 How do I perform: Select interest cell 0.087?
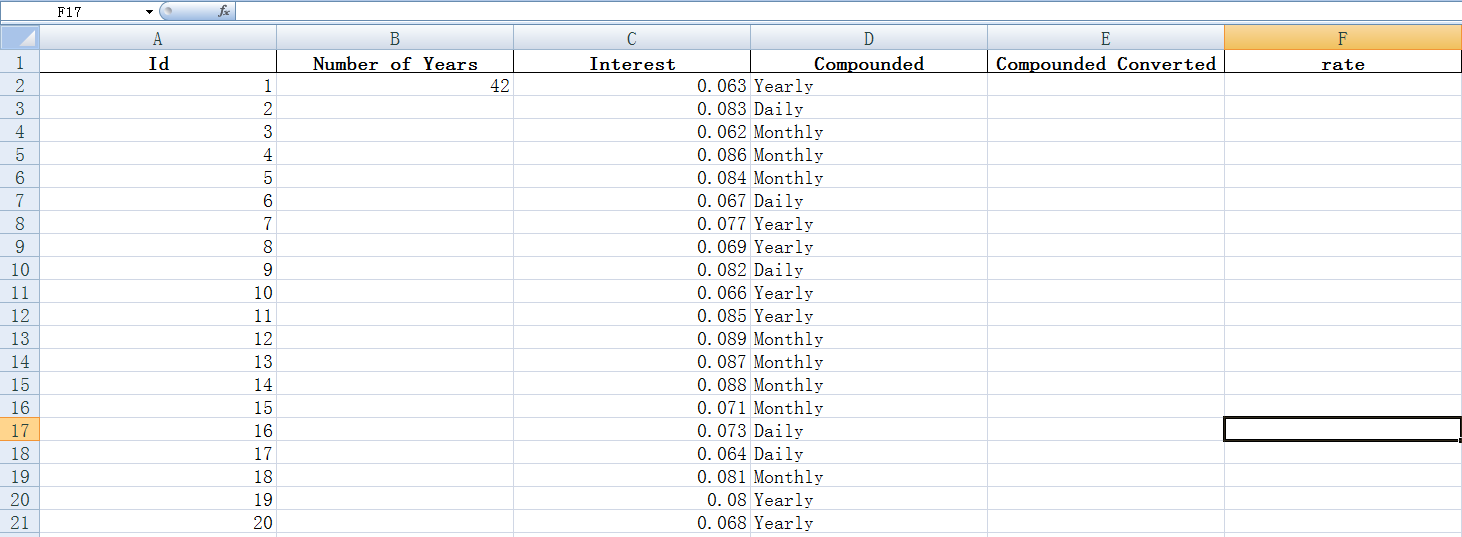[632, 361]
